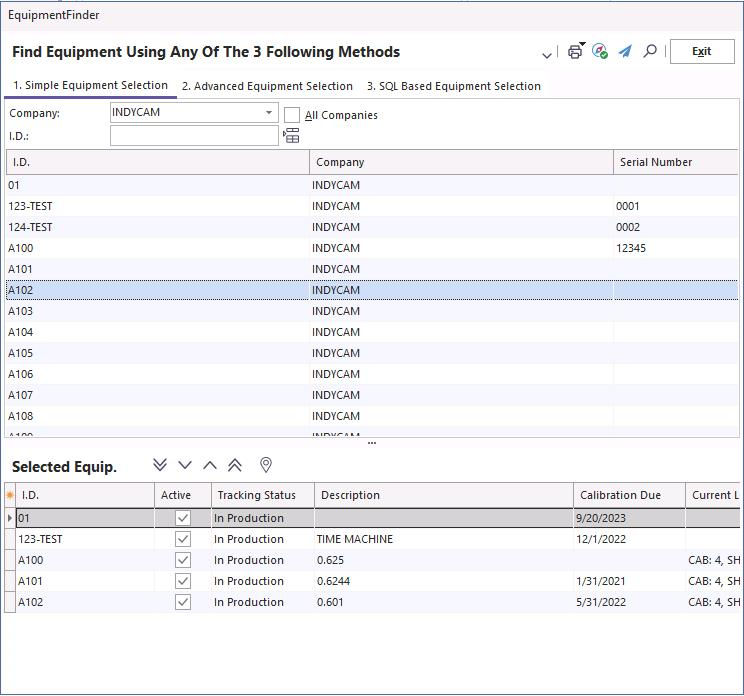Click the printer icon in the toolbar
The width and height of the screenshot is (744, 696).
(575, 52)
